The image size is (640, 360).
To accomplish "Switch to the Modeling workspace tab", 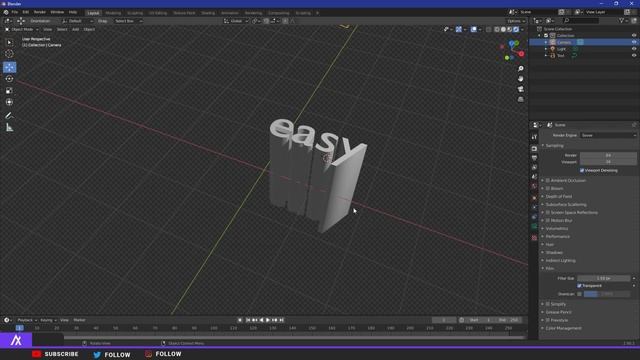I will [113, 13].
